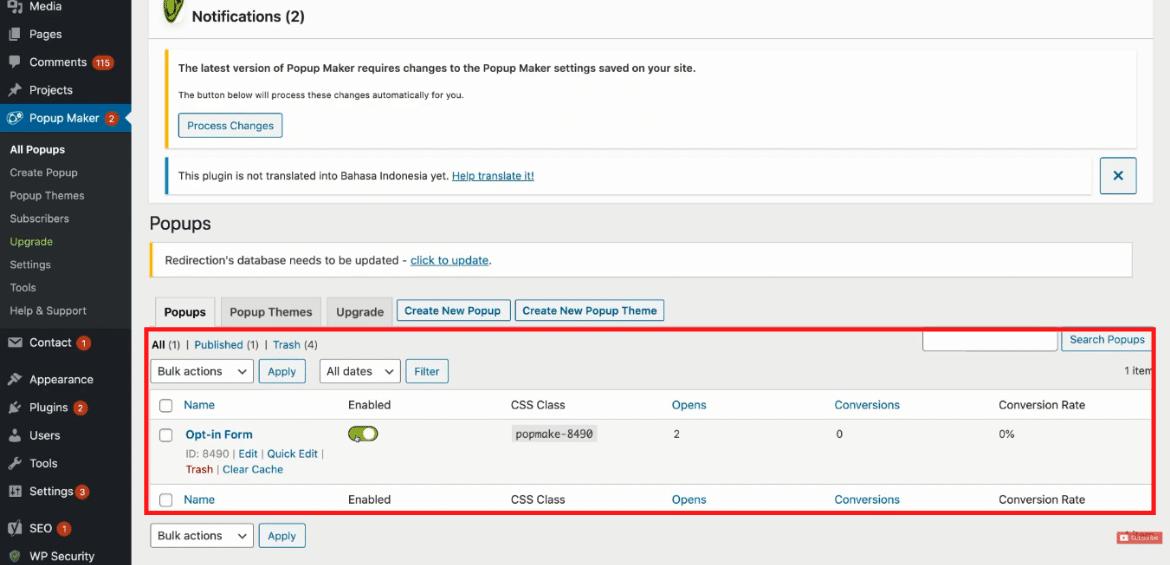Click the Users person icon
This screenshot has width=1170, height=565.
pyautogui.click(x=14, y=435)
